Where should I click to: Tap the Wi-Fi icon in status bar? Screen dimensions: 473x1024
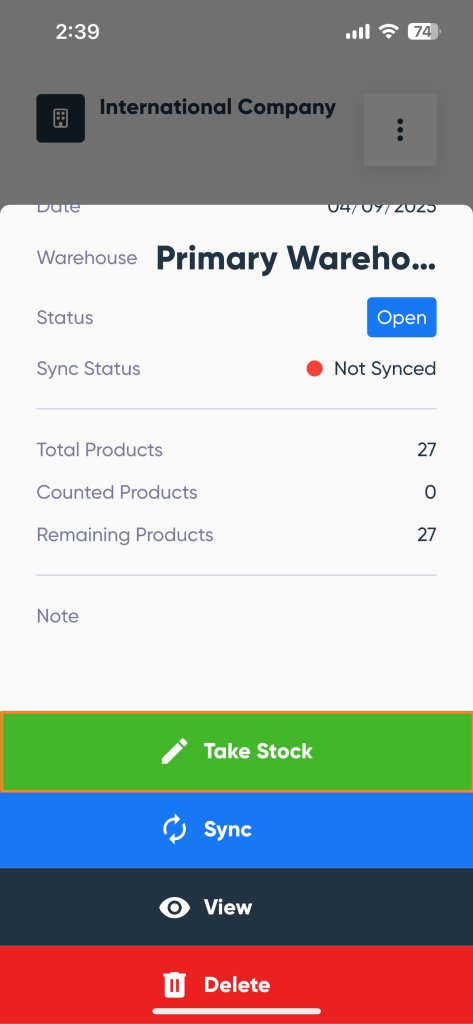click(389, 31)
